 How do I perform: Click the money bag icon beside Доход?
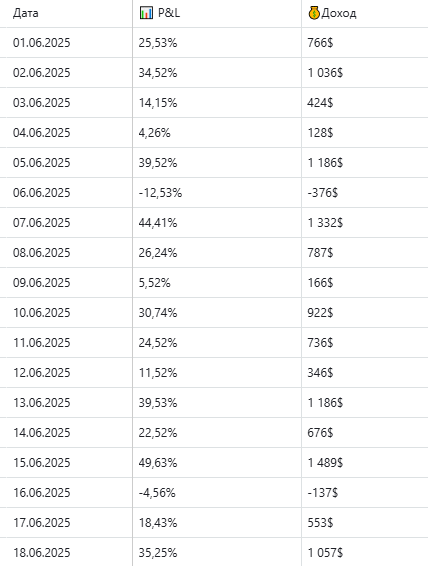pyautogui.click(x=314, y=13)
